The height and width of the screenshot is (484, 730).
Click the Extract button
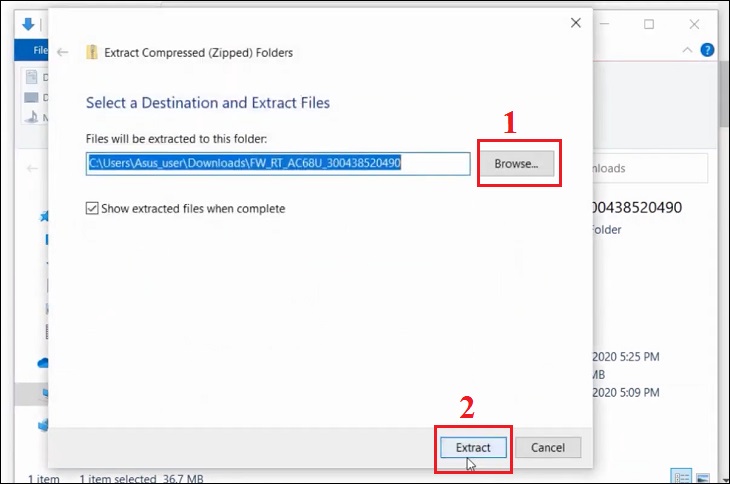point(473,447)
